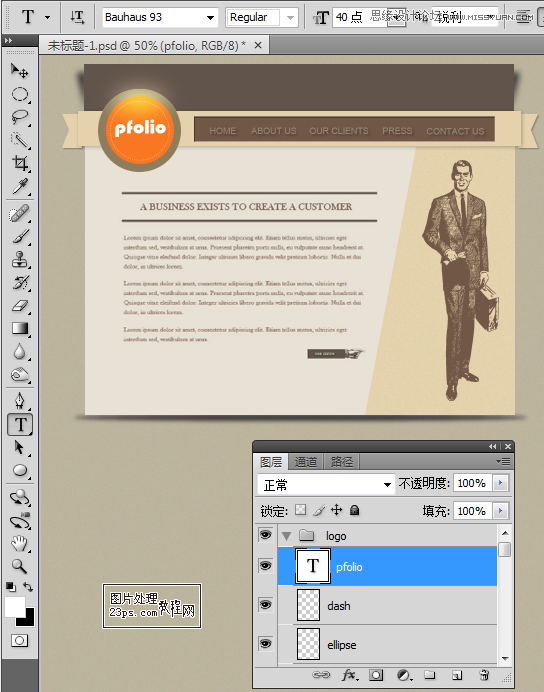Switch to the Channels tab

(306, 462)
